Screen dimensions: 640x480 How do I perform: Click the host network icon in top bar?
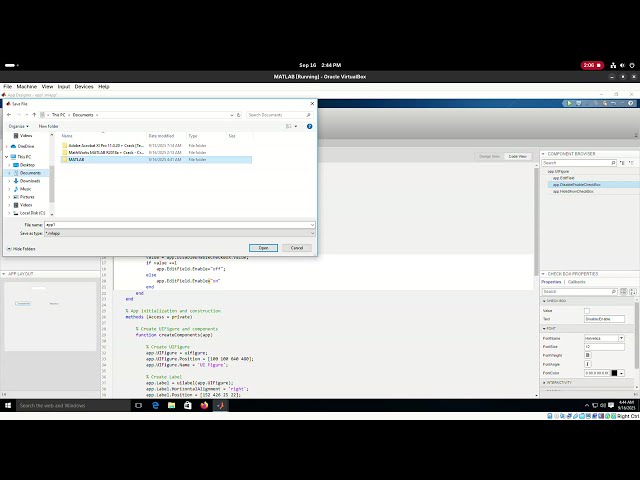[x=613, y=65]
